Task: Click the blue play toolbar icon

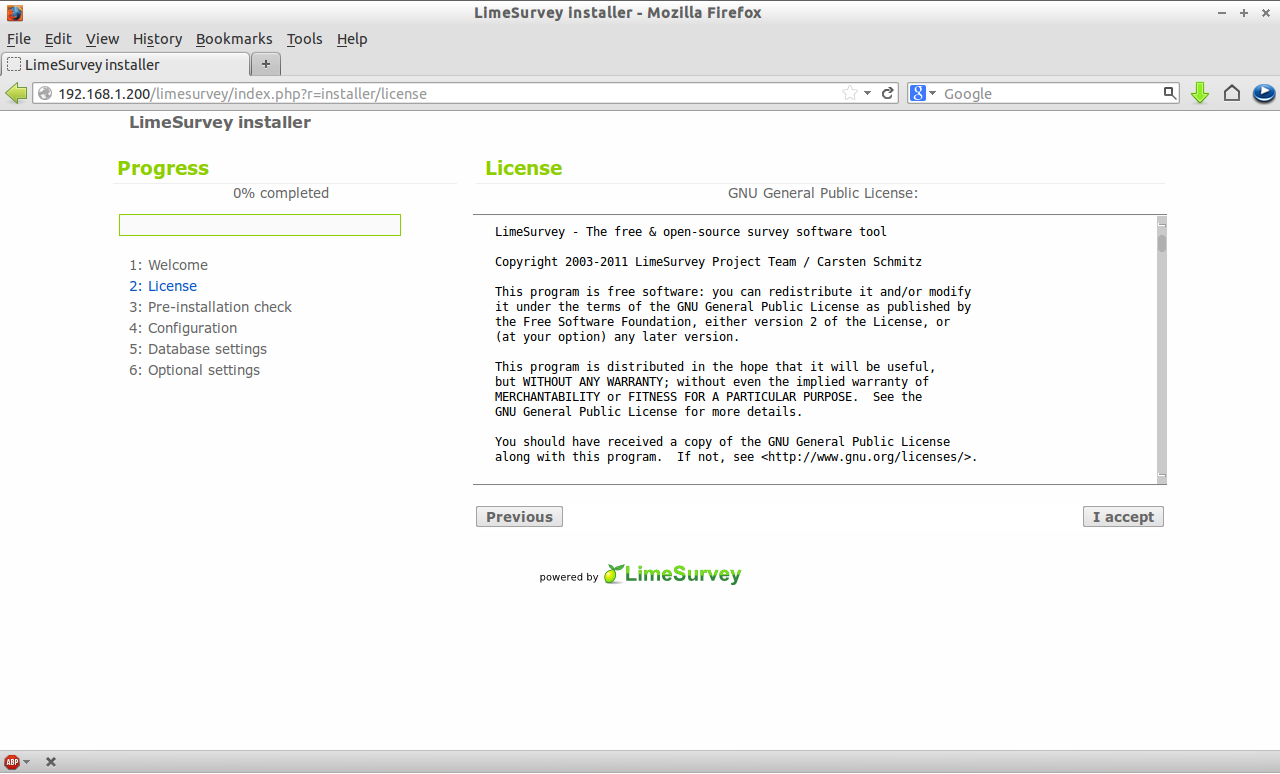Action: click(x=1264, y=93)
